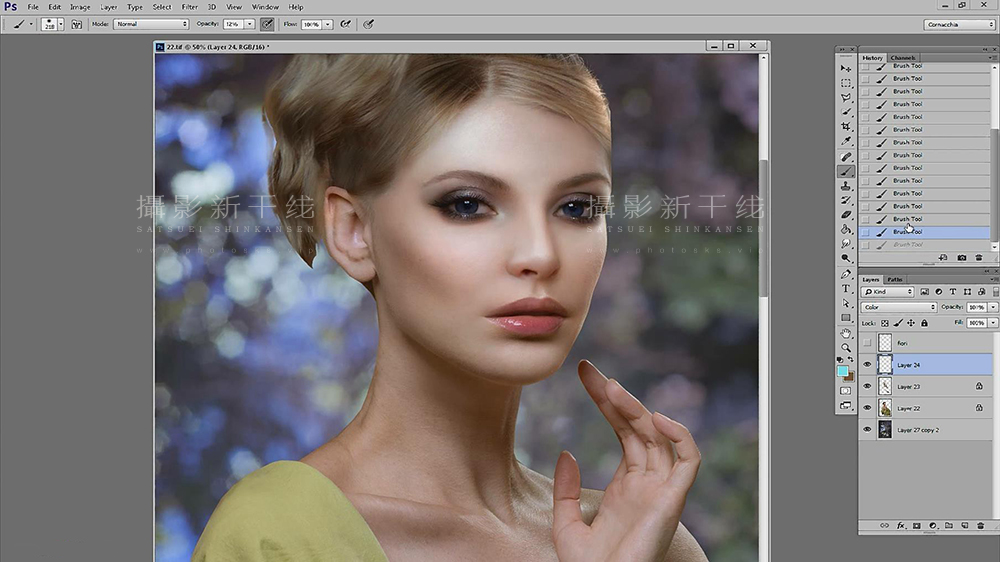Image resolution: width=1000 pixels, height=562 pixels.
Task: Select the Clone Stamp tool
Action: 846,186
